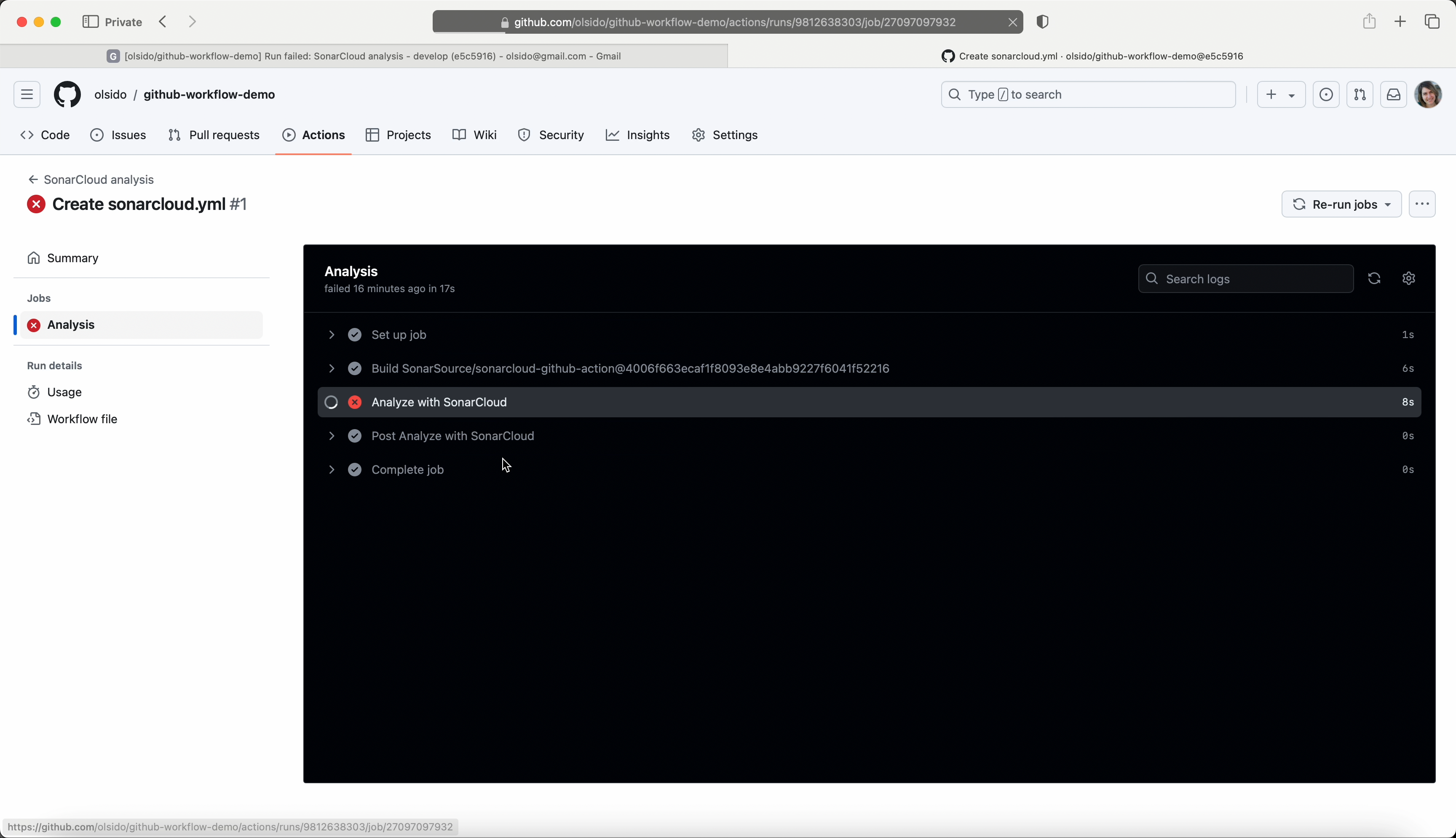Open the Re-run jobs dropdown

pyautogui.click(x=1341, y=204)
